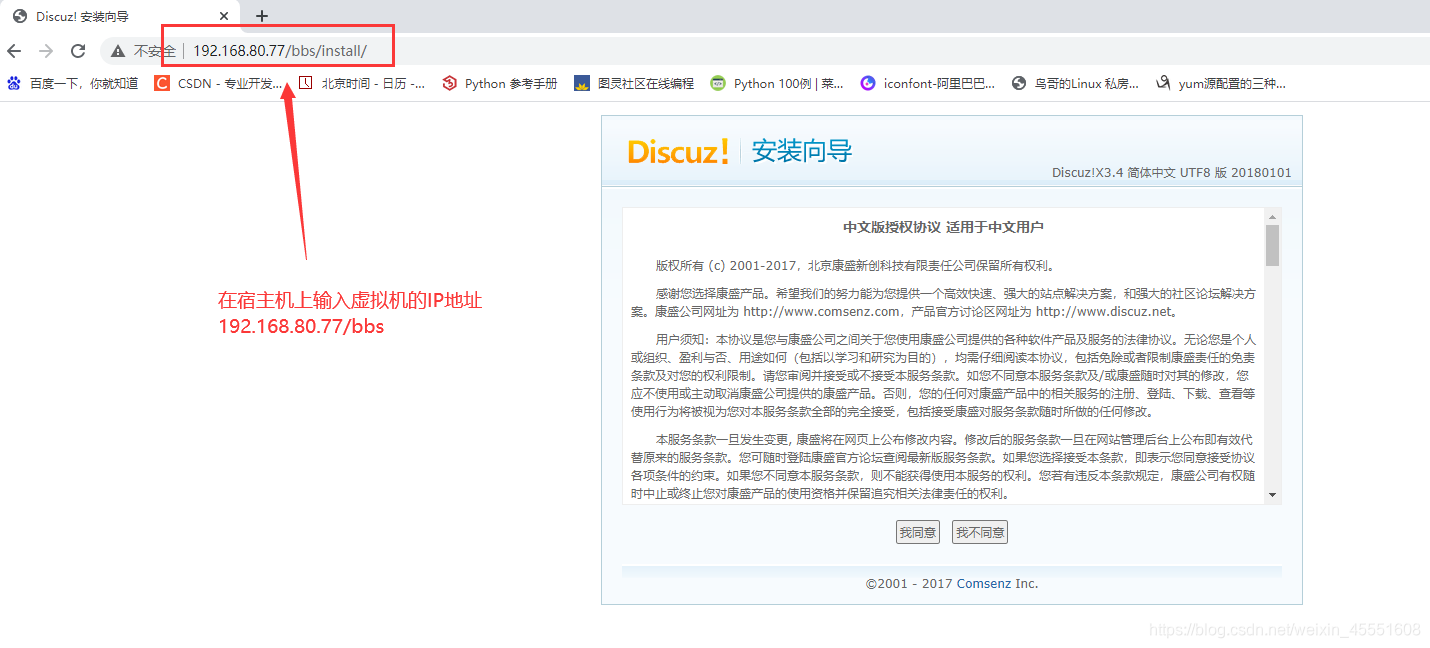This screenshot has width=1430, height=648.
Task: Open the Python 100例 bookmark
Action: coord(777,84)
